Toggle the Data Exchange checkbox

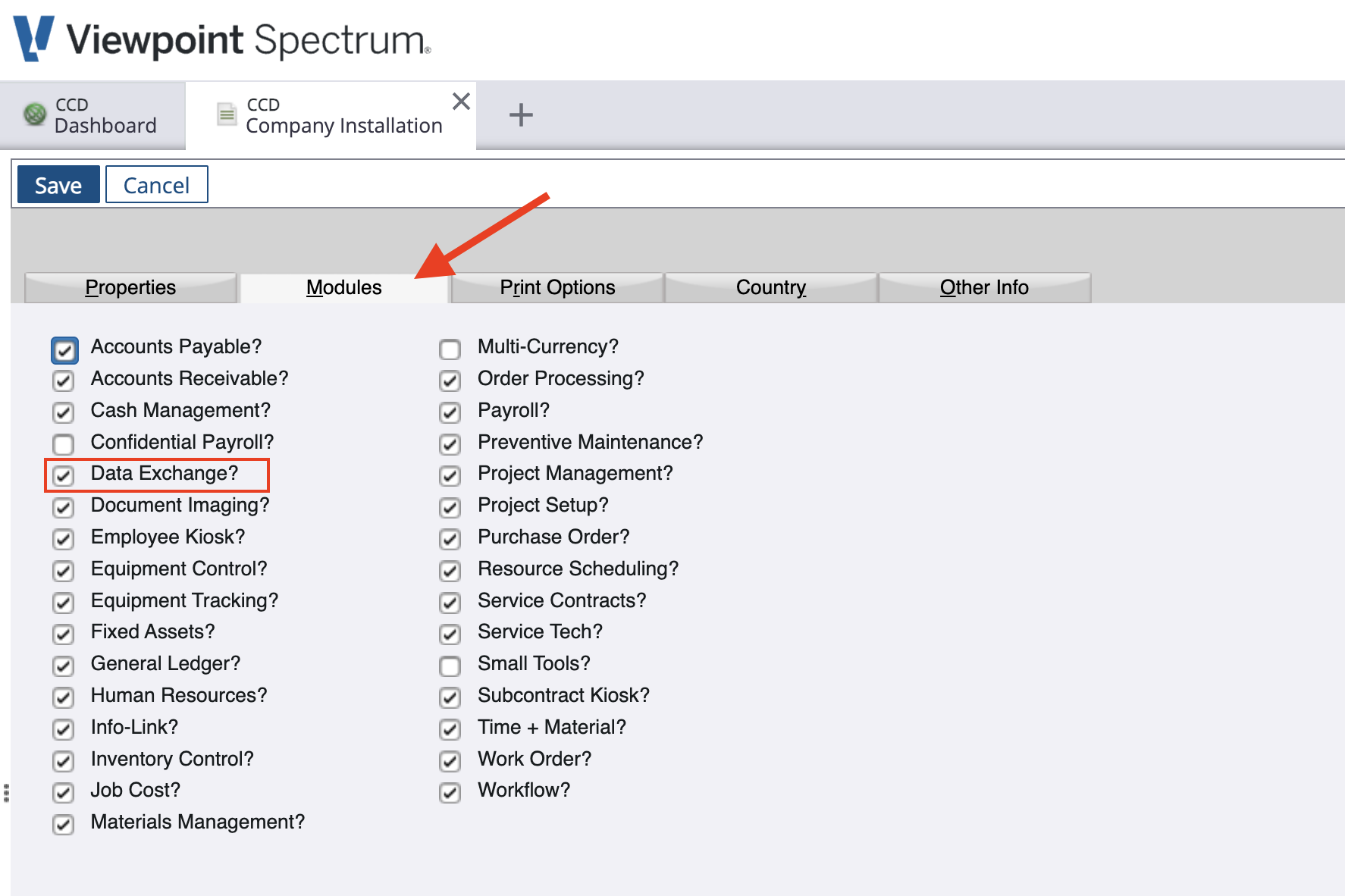click(64, 475)
